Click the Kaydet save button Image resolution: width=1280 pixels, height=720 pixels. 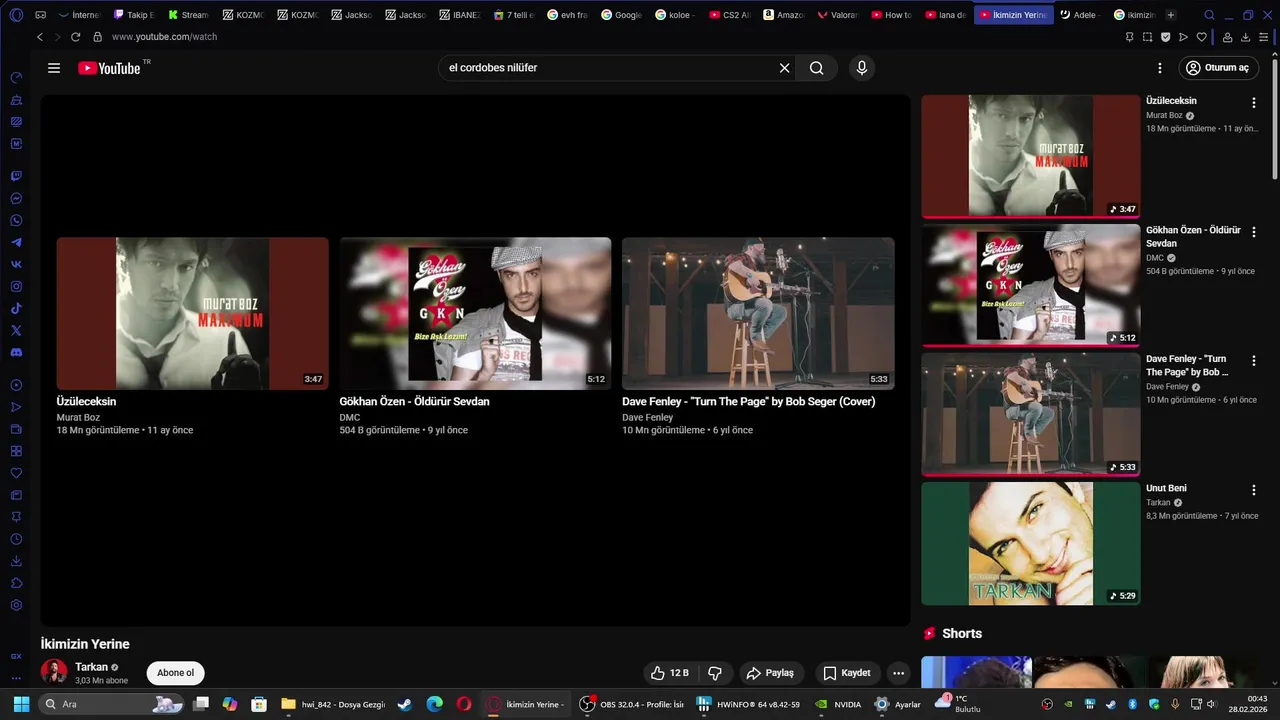tap(847, 673)
